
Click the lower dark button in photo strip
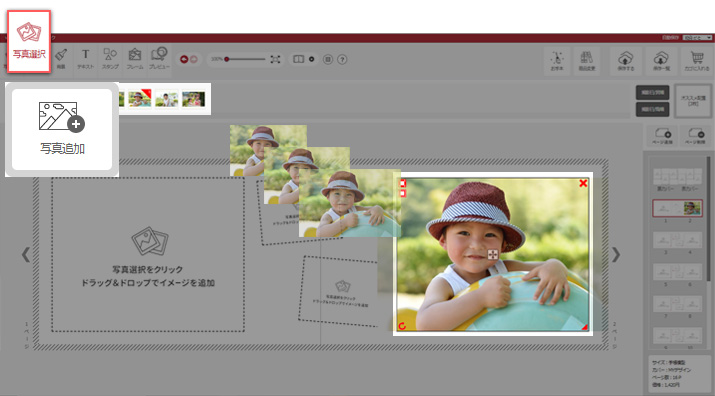pyautogui.click(x=653, y=109)
